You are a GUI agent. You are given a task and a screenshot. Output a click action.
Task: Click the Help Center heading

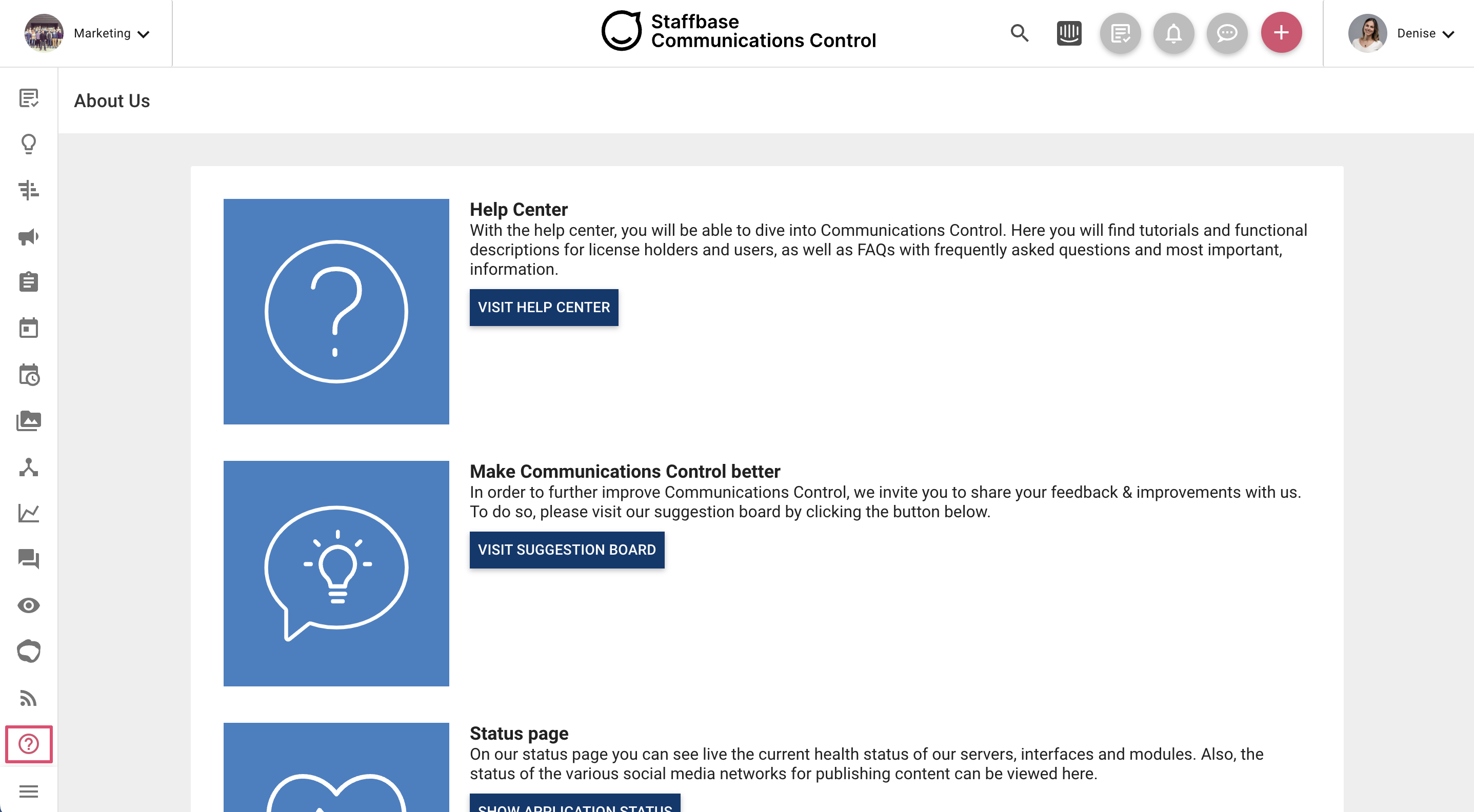tap(519, 210)
